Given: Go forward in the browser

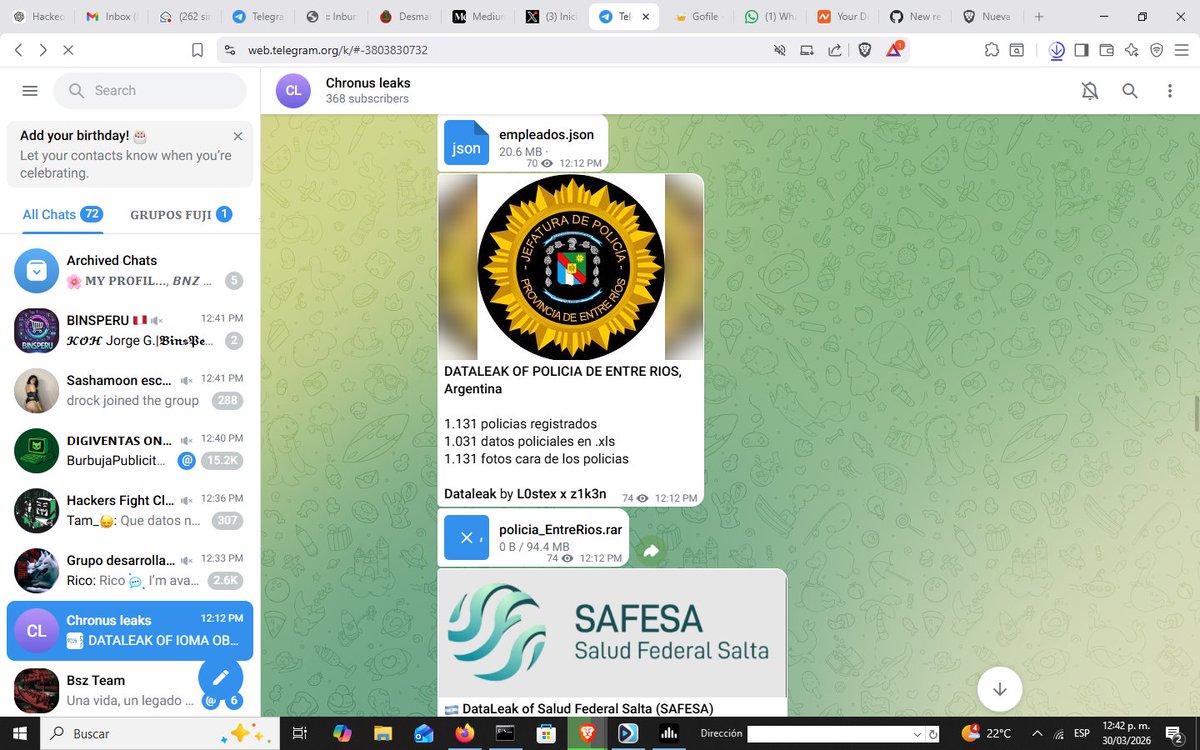Looking at the screenshot, I should 43,50.
